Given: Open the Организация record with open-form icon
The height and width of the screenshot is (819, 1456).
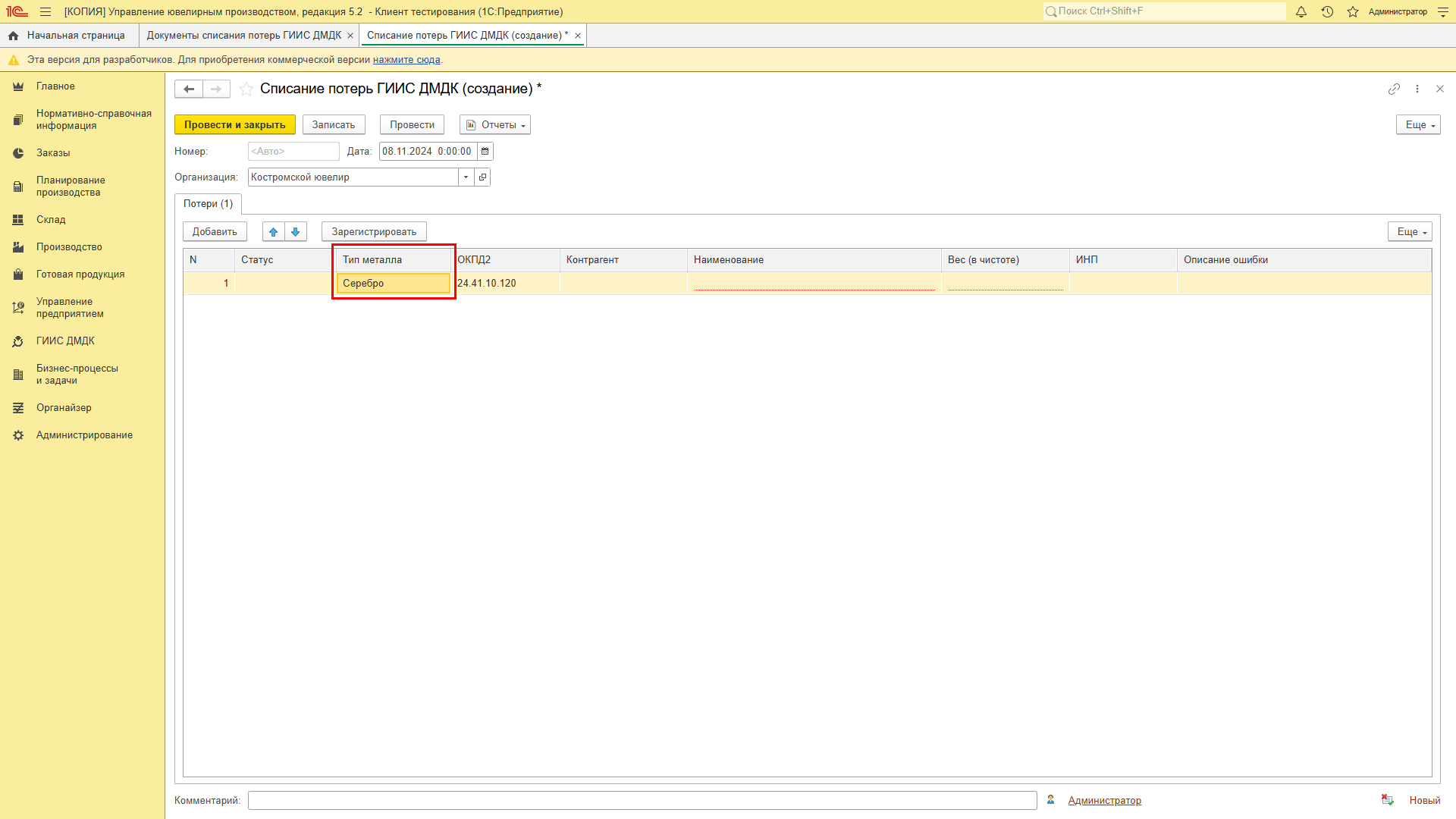Looking at the screenshot, I should pyautogui.click(x=482, y=177).
